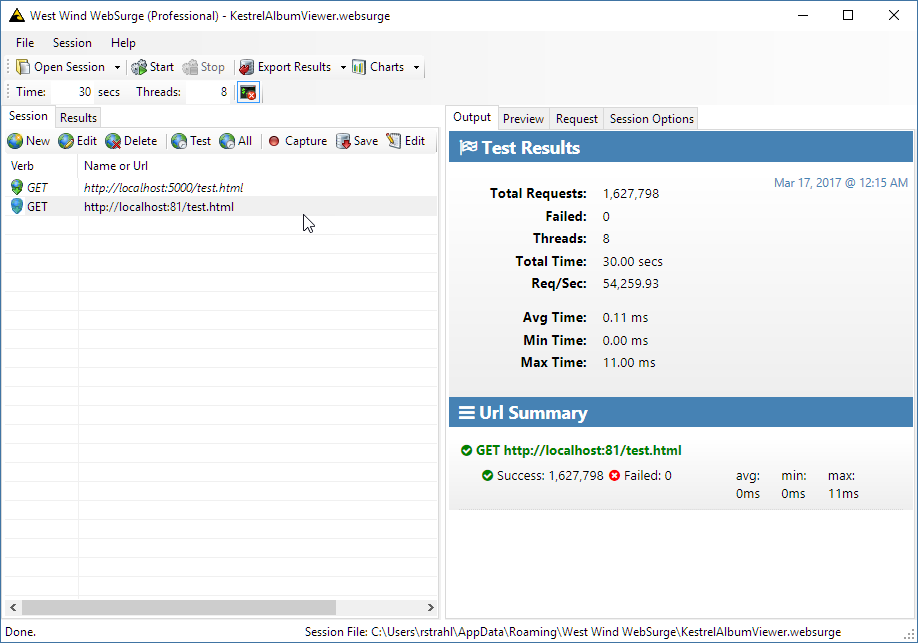
Task: Test All requests
Action: tap(235, 141)
